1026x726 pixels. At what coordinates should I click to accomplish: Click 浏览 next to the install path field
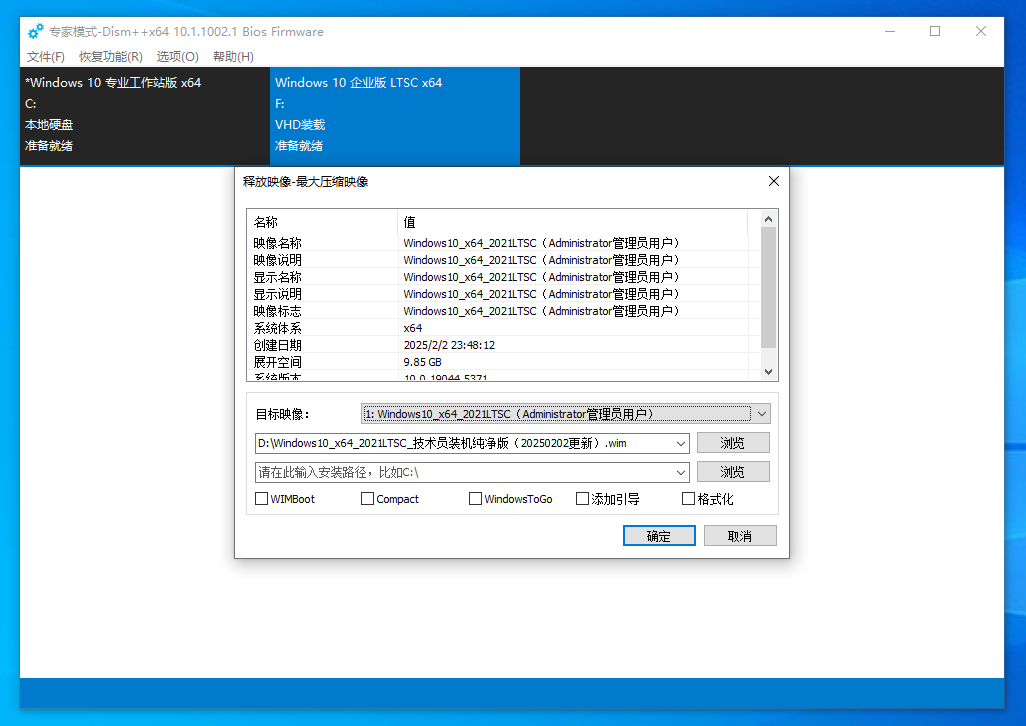click(732, 472)
